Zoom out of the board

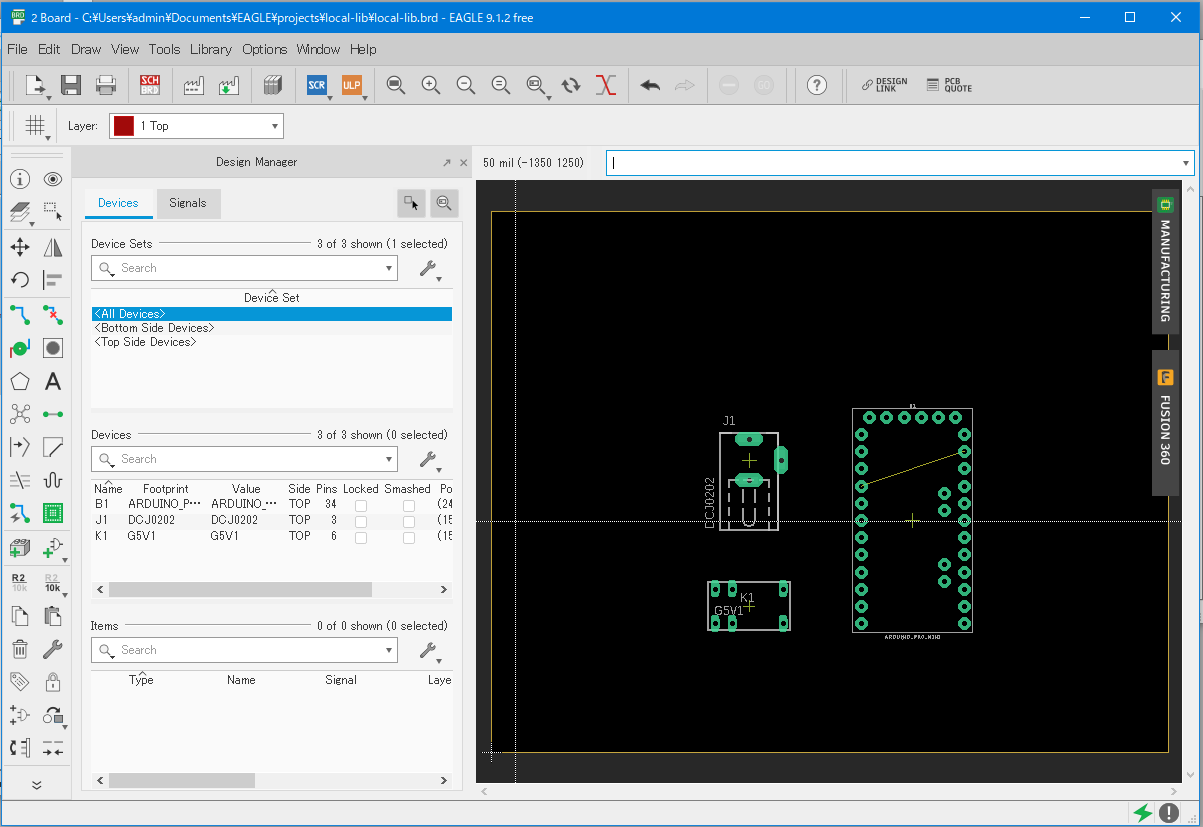click(466, 86)
